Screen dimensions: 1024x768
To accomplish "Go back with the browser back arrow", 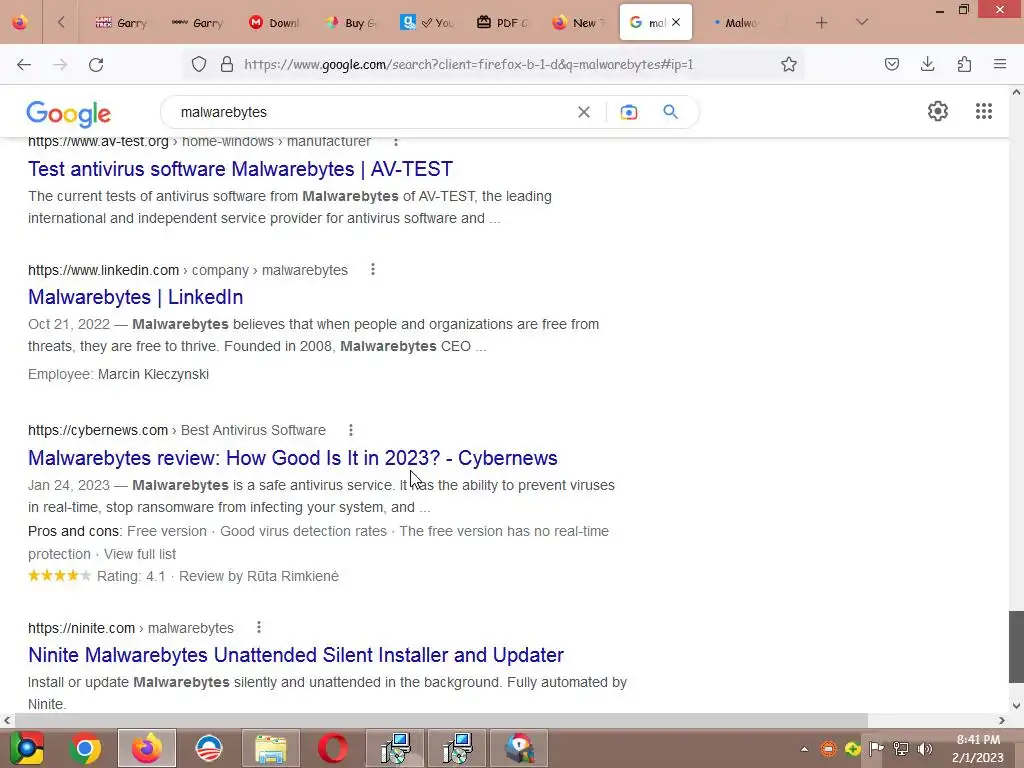I will point(24,64).
